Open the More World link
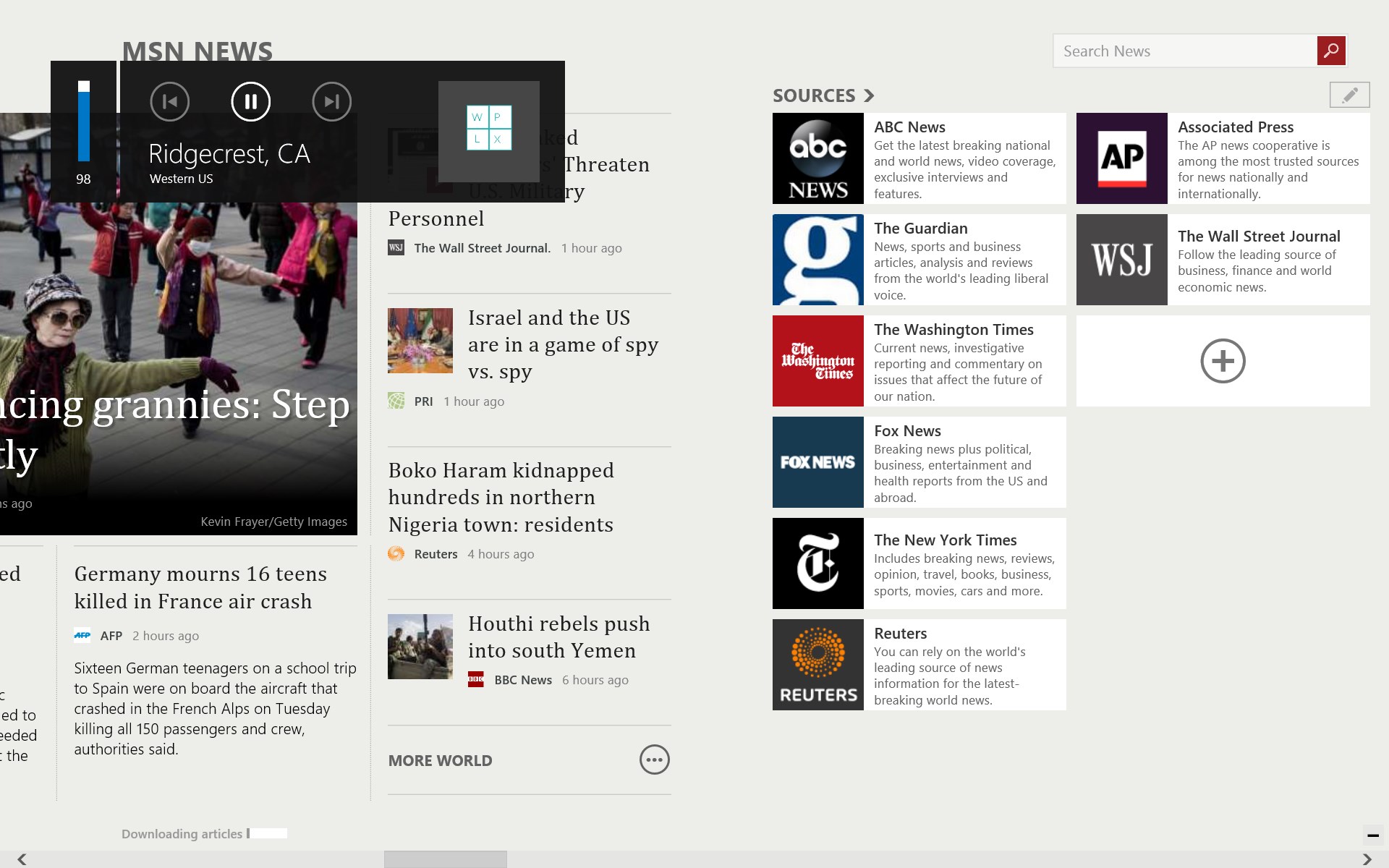1389x868 pixels. pyautogui.click(x=440, y=760)
